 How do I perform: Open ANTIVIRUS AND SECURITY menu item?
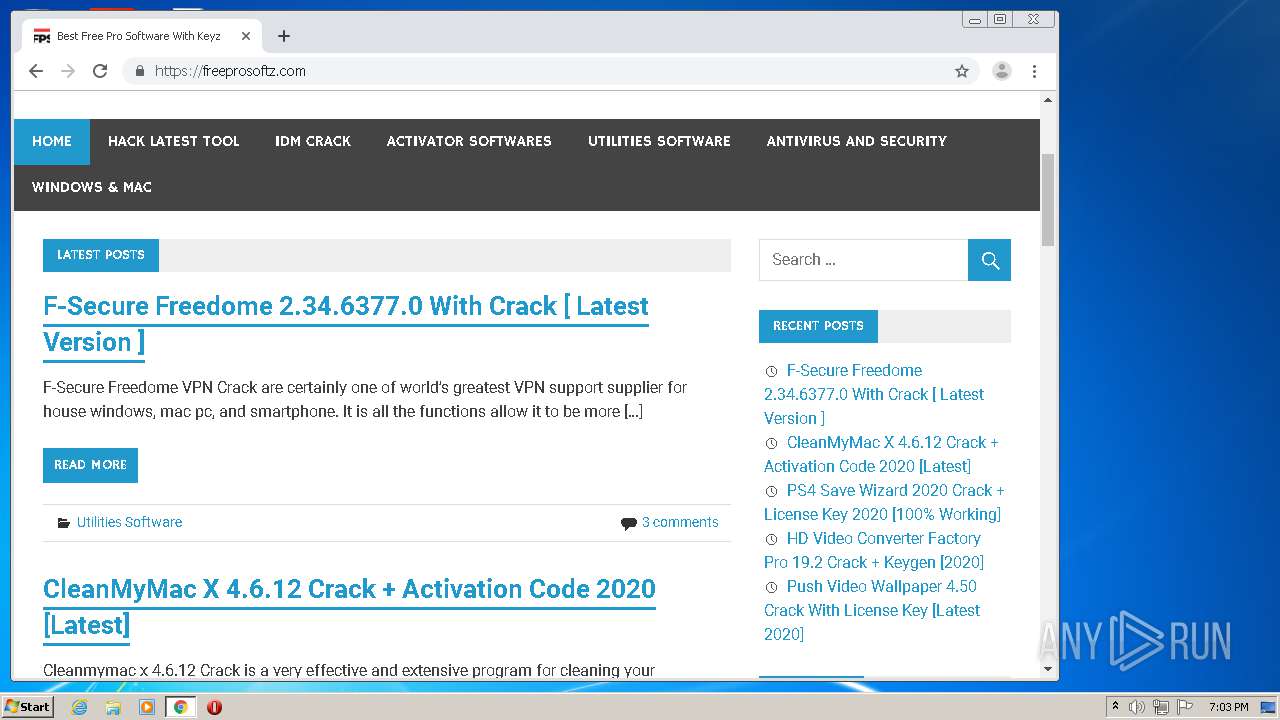[857, 141]
